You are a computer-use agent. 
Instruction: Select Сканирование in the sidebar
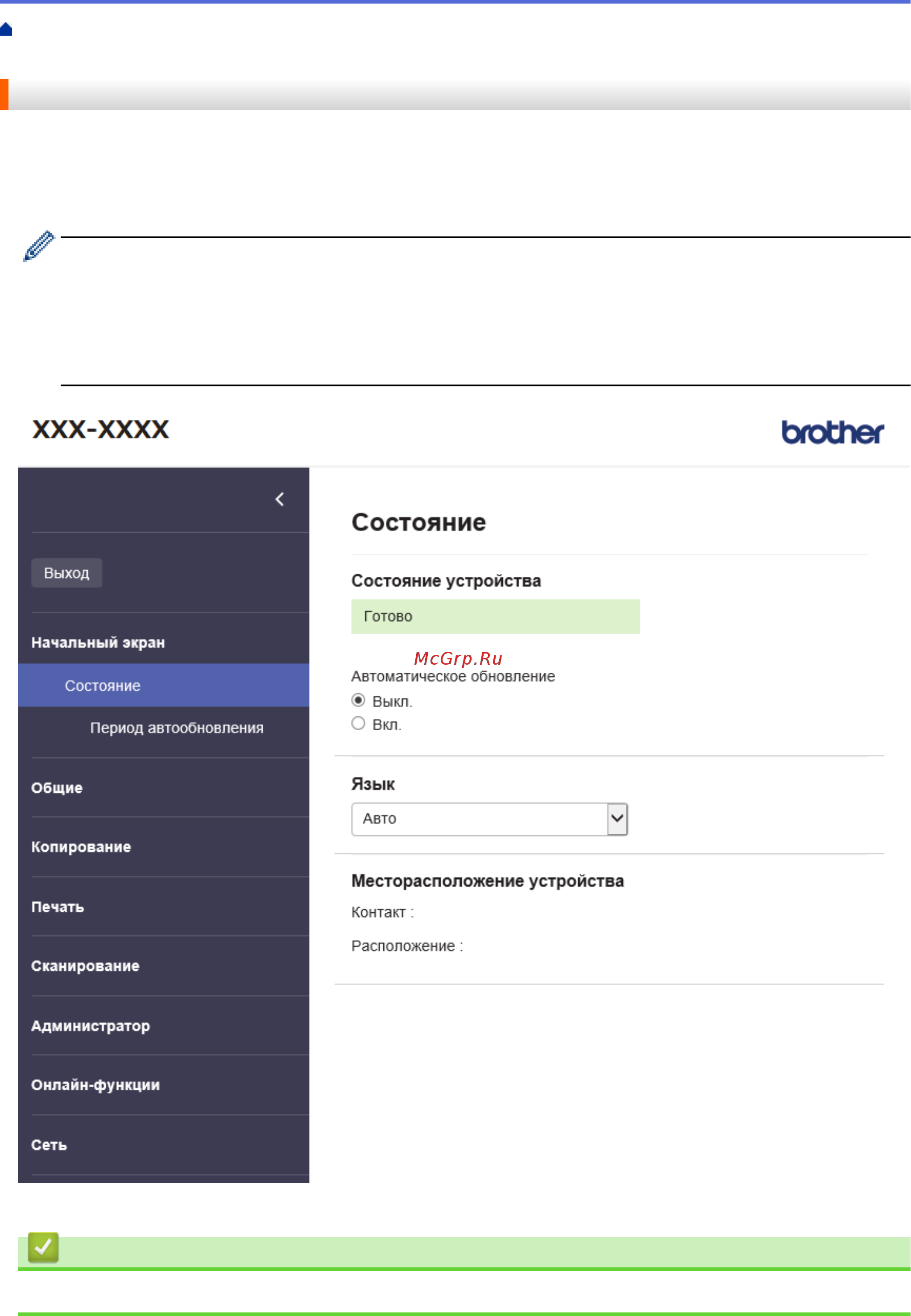pyautogui.click(x=85, y=966)
